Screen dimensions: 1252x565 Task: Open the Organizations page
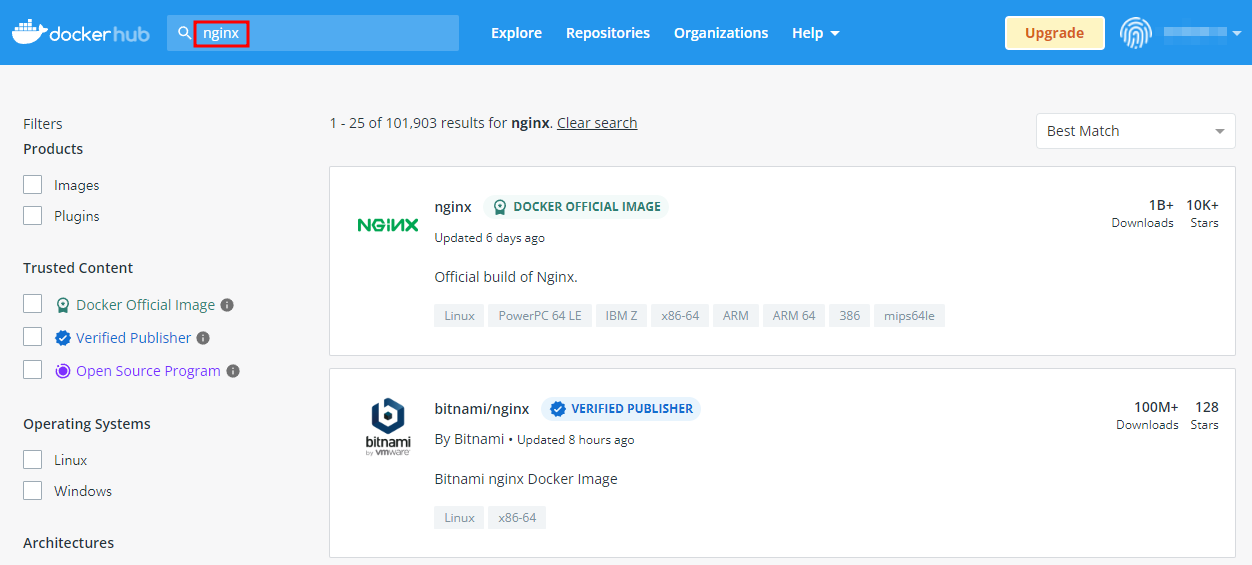pos(721,33)
